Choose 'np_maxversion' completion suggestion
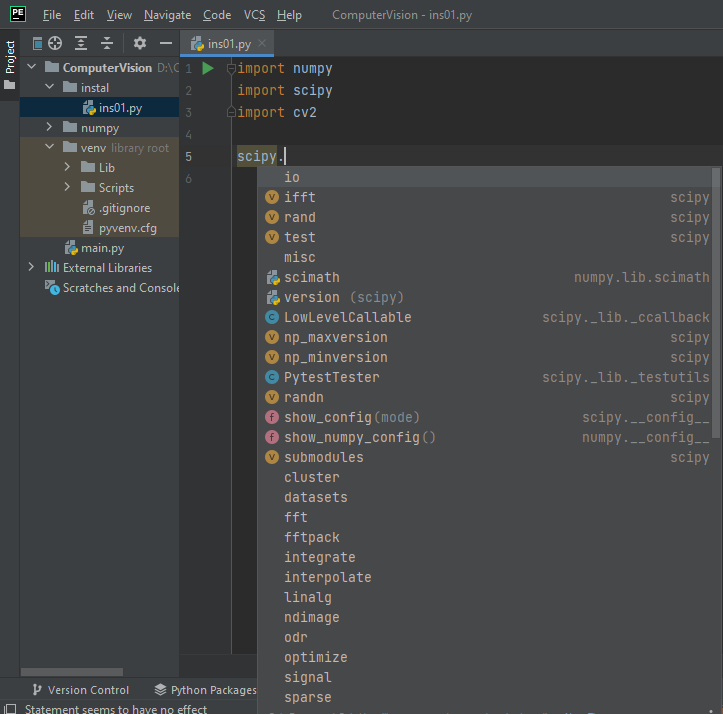The height and width of the screenshot is (714, 723). (484, 337)
